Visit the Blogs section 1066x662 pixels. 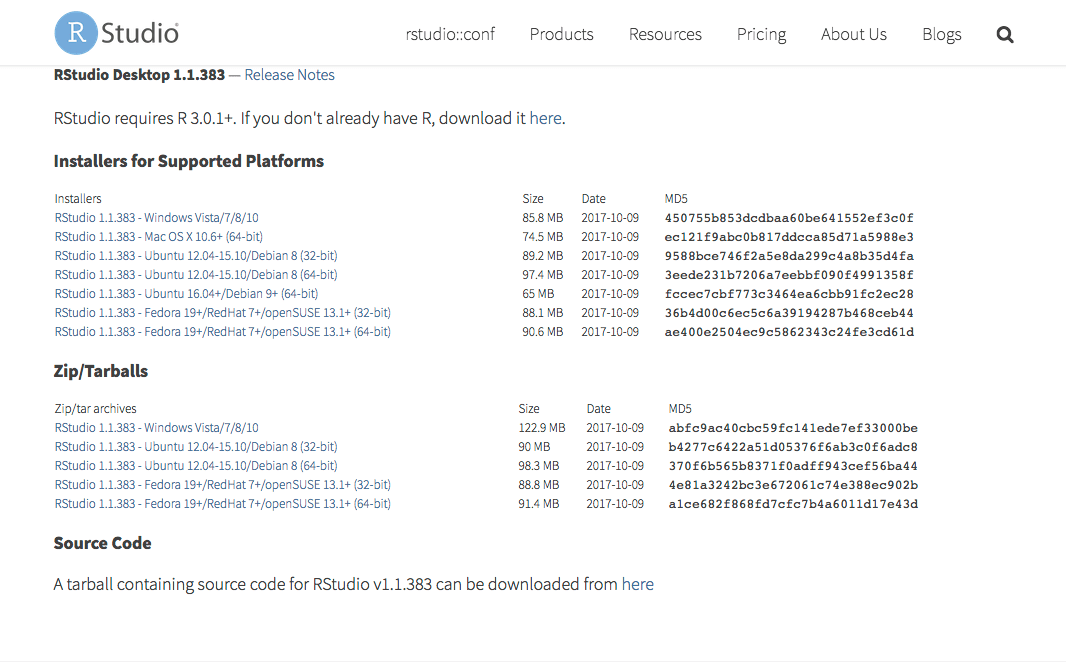click(941, 34)
